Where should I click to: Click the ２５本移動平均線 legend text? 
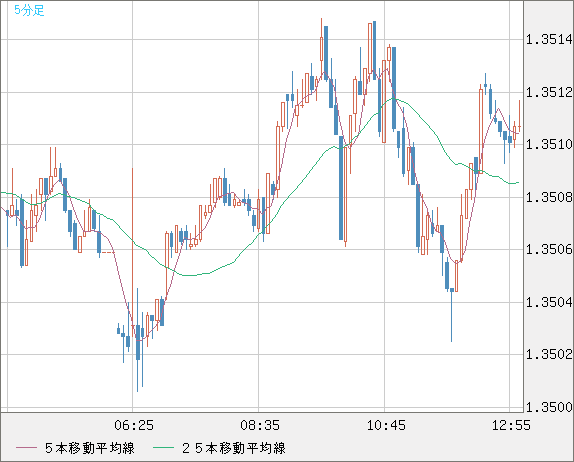[234, 448]
